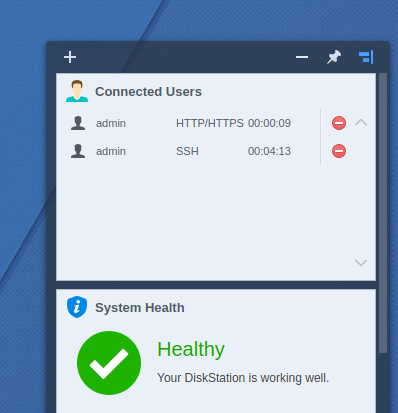Click the widget panel vertical scrollbar
This screenshot has width=398, height=413.
tap(383, 213)
